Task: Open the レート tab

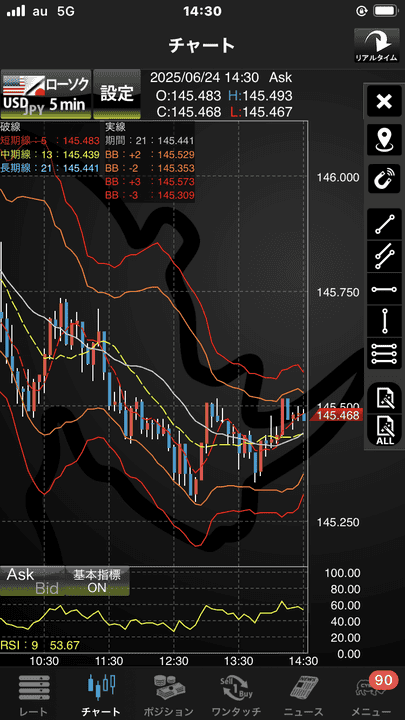Action: (x=33, y=695)
